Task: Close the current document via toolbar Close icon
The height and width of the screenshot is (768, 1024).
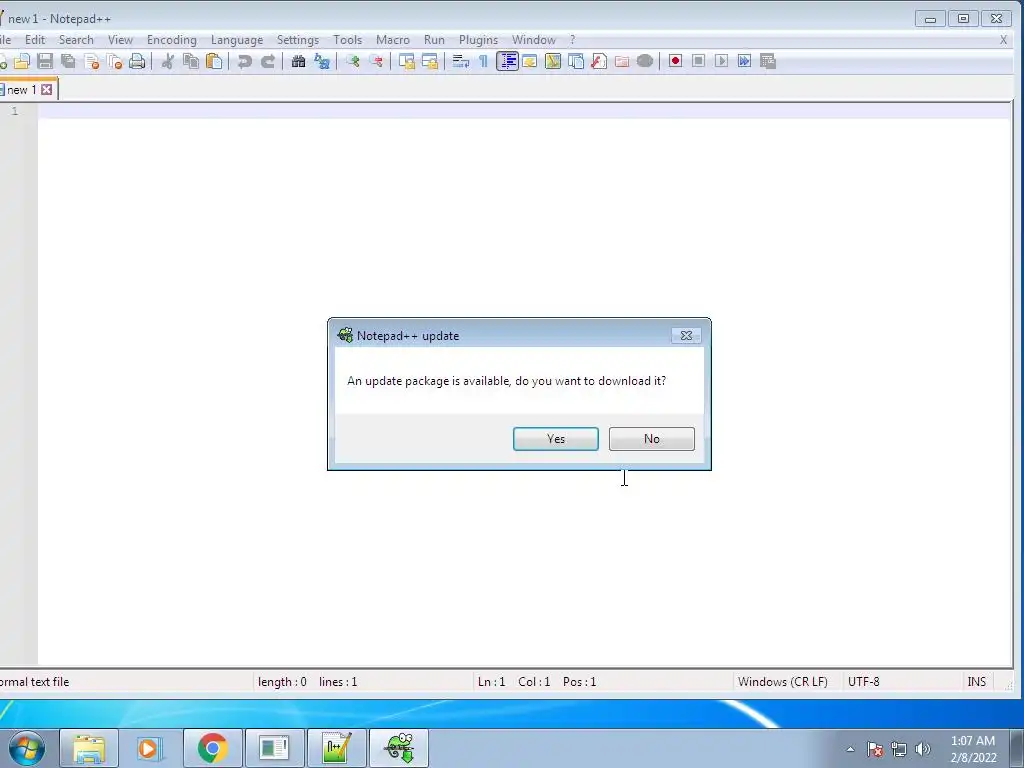Action: click(x=91, y=61)
